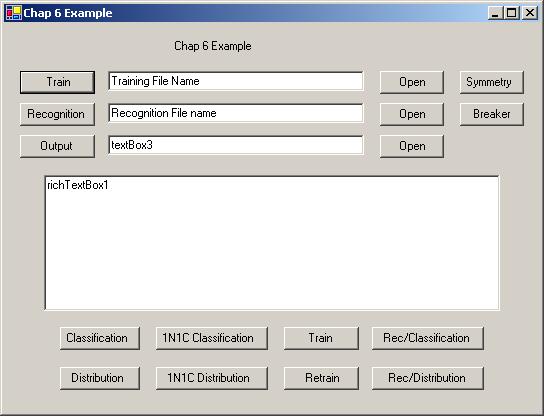544x416 pixels.
Task: Click the Symmetry button
Action: pyautogui.click(x=492, y=82)
